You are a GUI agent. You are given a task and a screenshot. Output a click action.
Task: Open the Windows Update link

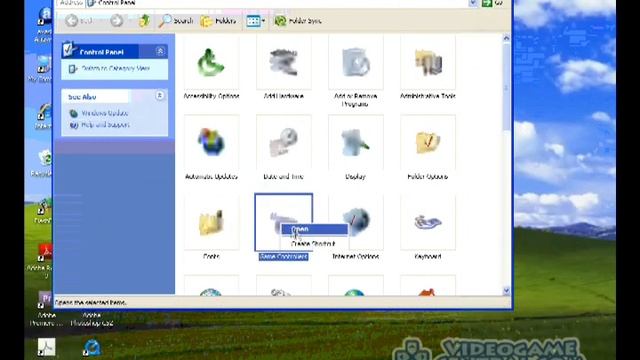(x=104, y=113)
